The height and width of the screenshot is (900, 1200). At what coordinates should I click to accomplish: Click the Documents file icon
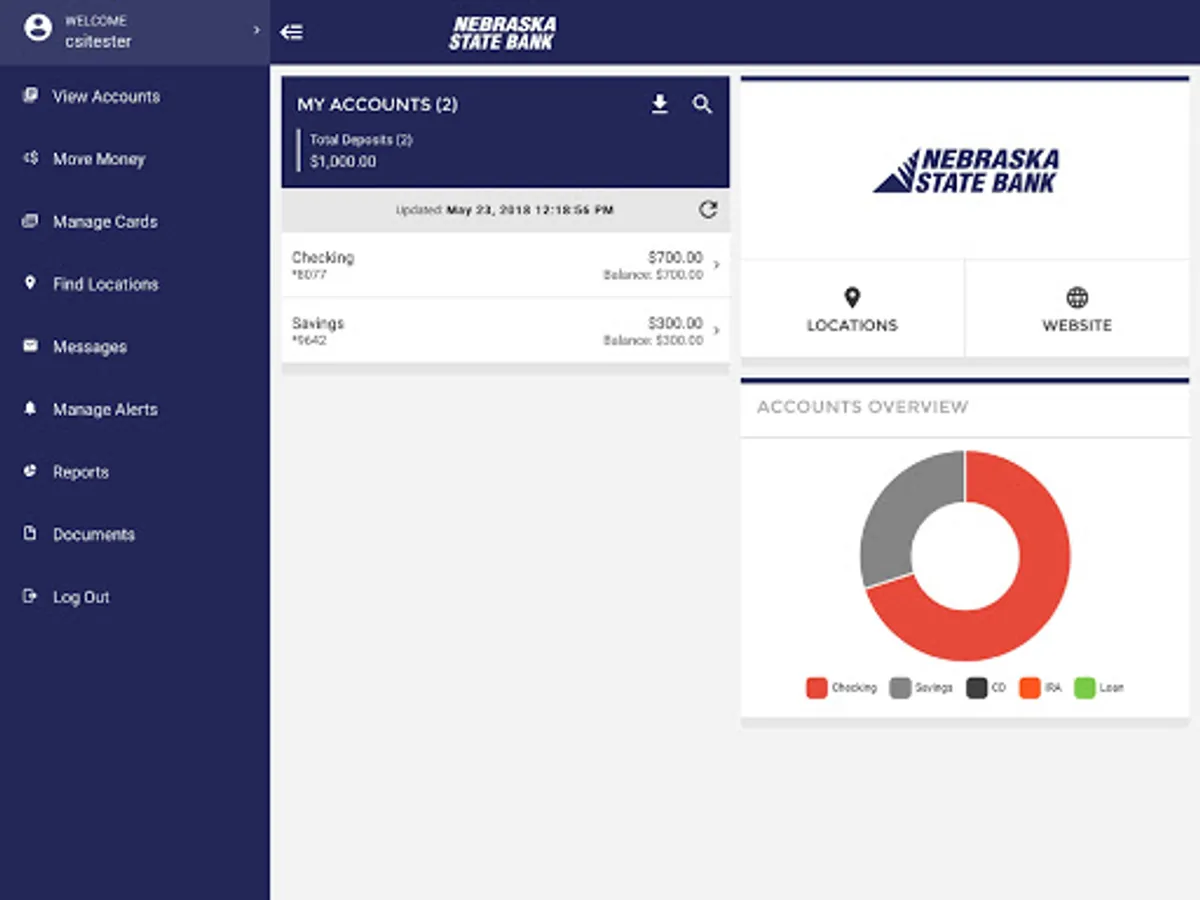[x=31, y=534]
